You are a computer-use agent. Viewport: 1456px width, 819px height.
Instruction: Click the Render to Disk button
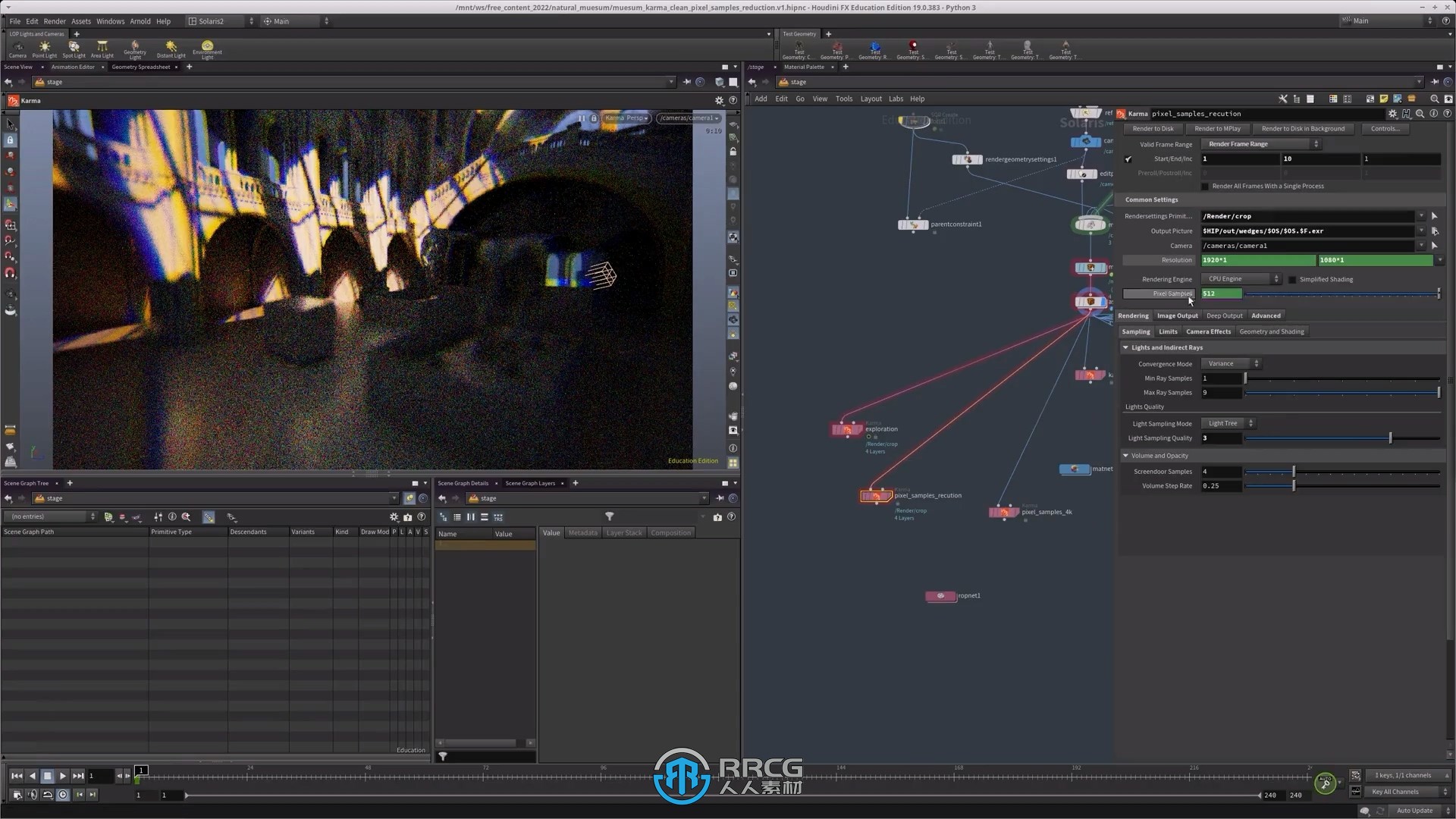[1153, 129]
